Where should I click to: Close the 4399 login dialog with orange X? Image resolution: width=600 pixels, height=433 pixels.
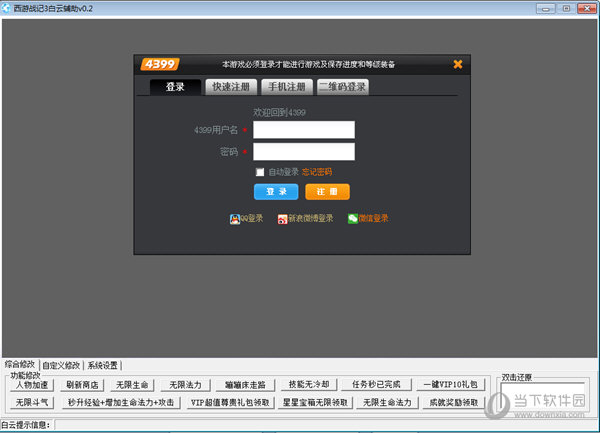458,64
